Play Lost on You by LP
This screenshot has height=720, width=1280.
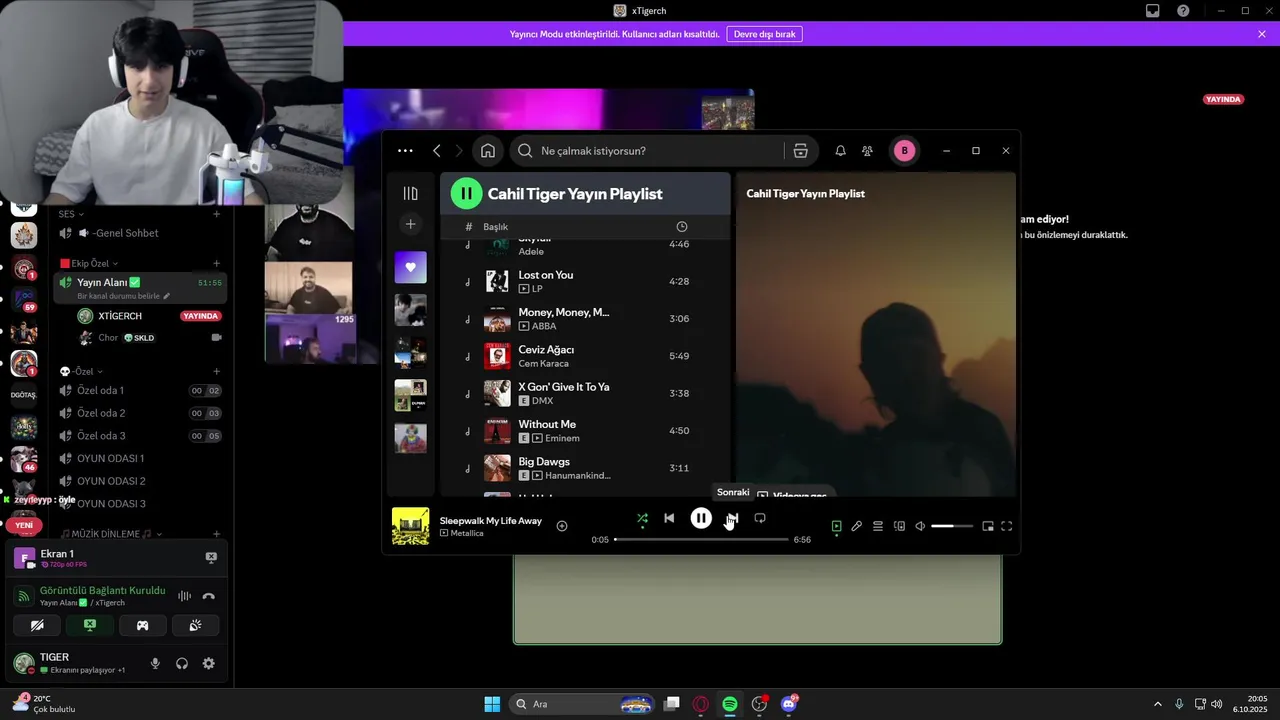click(x=586, y=281)
